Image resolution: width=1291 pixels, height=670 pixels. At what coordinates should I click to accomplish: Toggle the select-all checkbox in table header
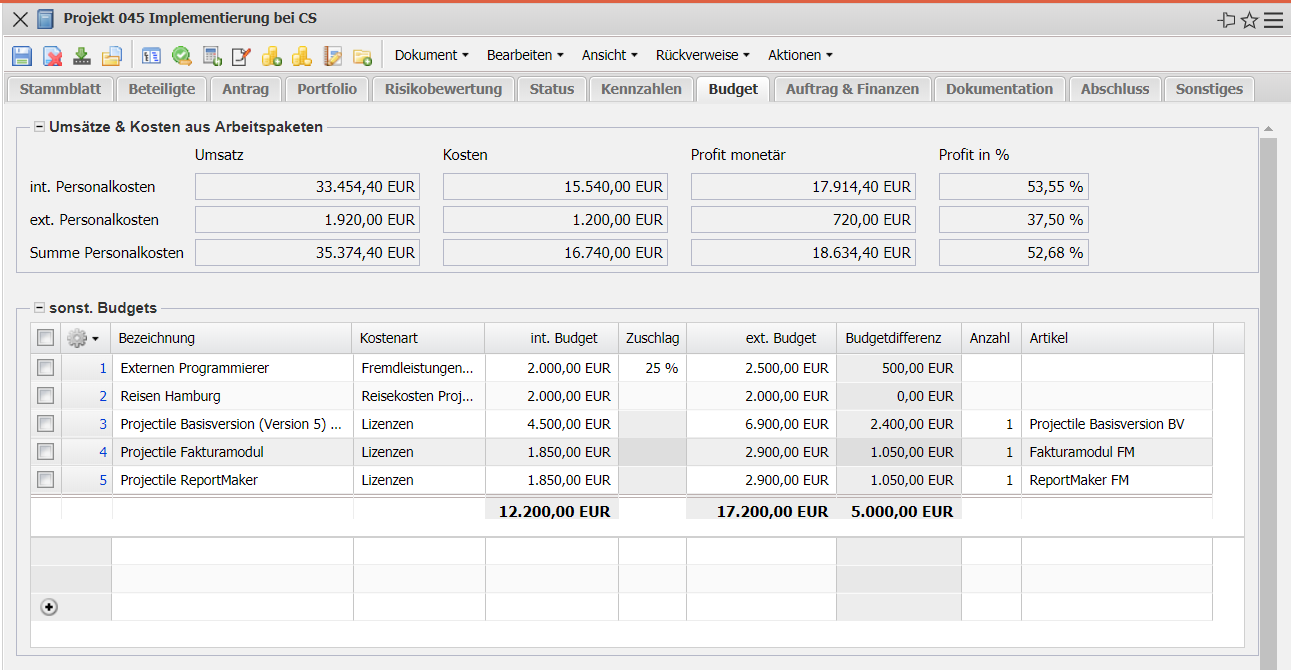click(x=45, y=338)
